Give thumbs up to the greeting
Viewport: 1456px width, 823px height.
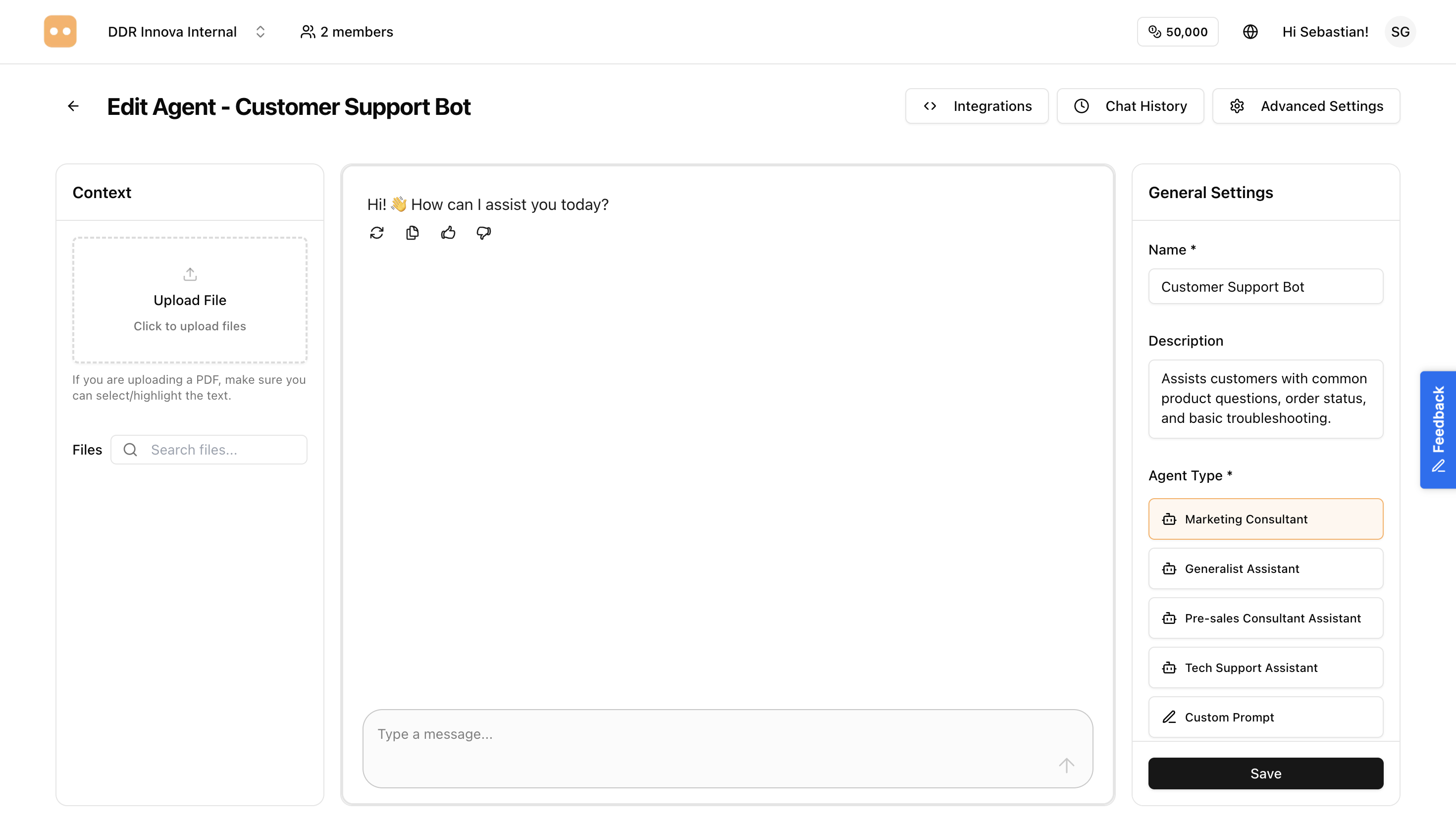click(x=448, y=232)
